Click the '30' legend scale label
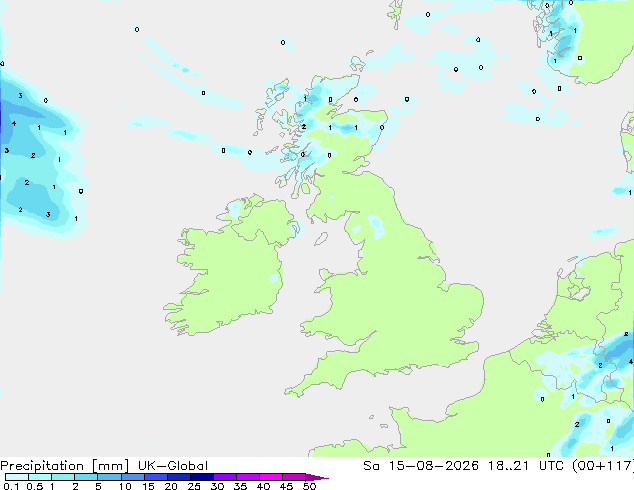This screenshot has width=634, height=490. [x=217, y=486]
